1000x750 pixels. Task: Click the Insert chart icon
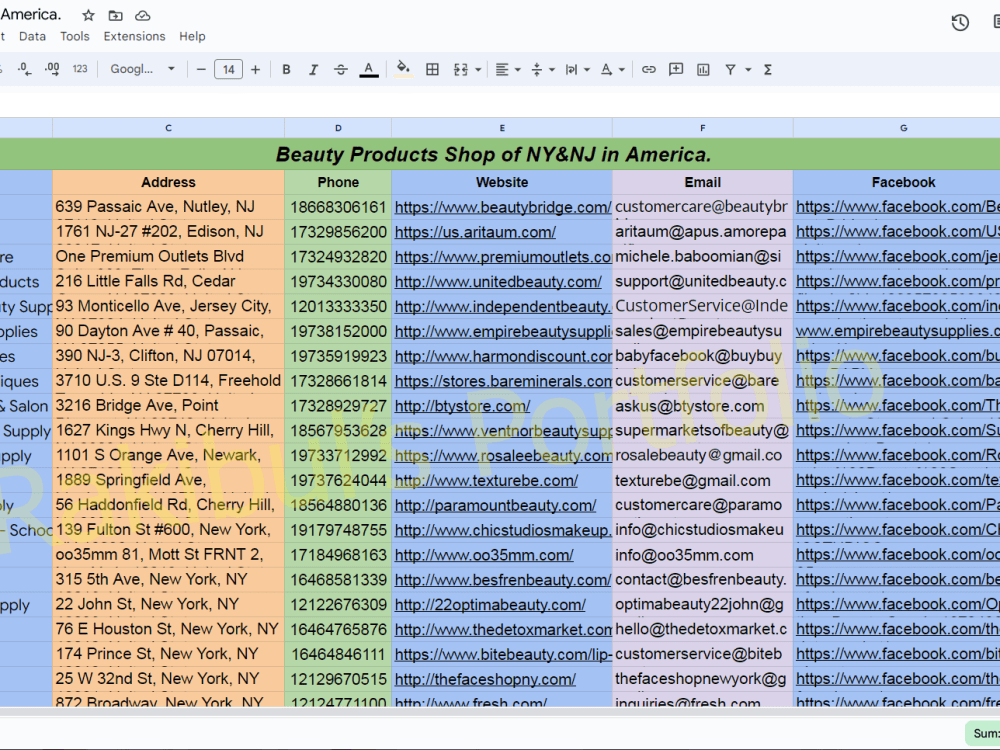point(704,69)
